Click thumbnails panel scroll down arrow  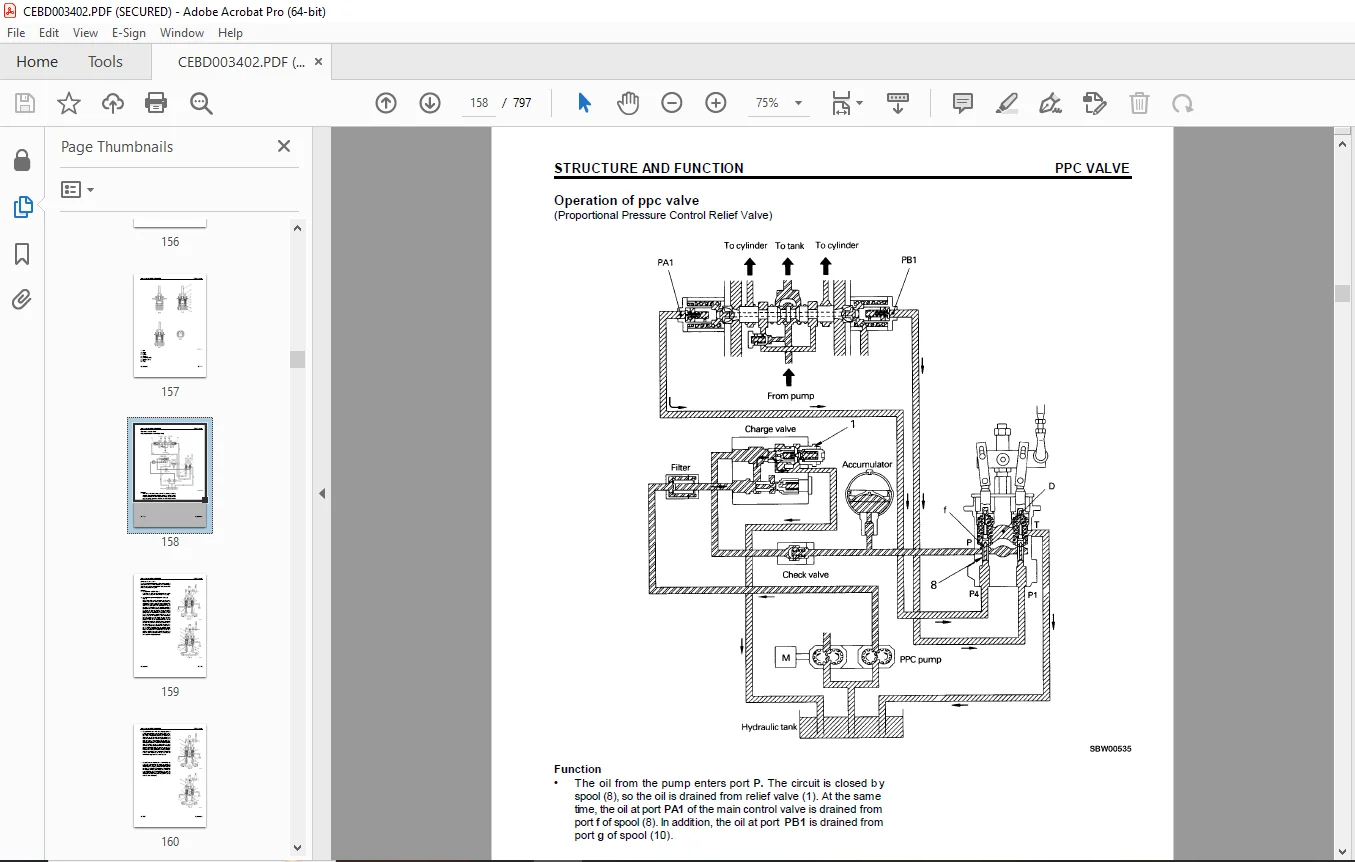(x=298, y=846)
